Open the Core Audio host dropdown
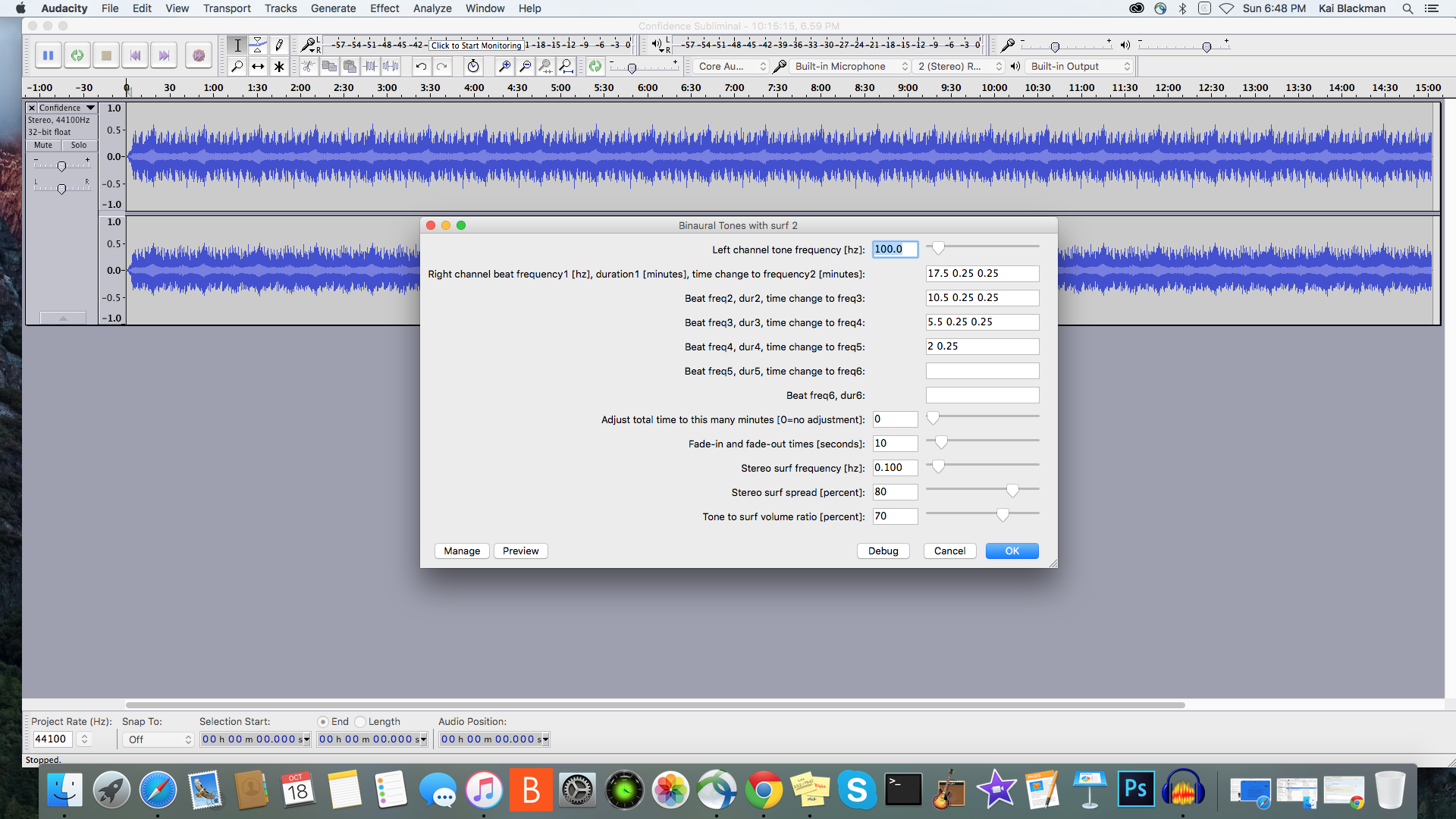1456x819 pixels. tap(732, 67)
